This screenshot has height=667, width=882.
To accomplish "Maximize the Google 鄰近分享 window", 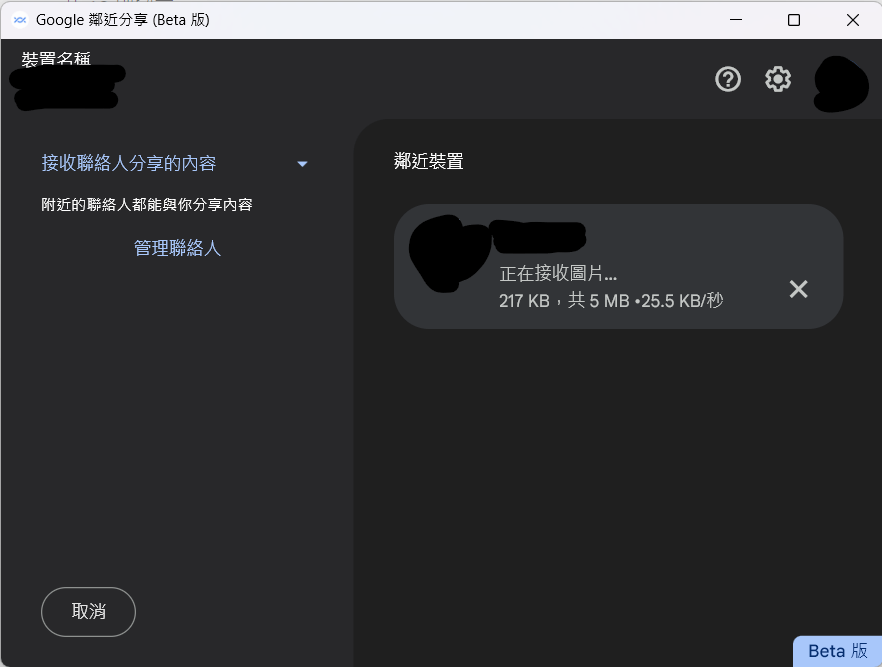I will (794, 20).
